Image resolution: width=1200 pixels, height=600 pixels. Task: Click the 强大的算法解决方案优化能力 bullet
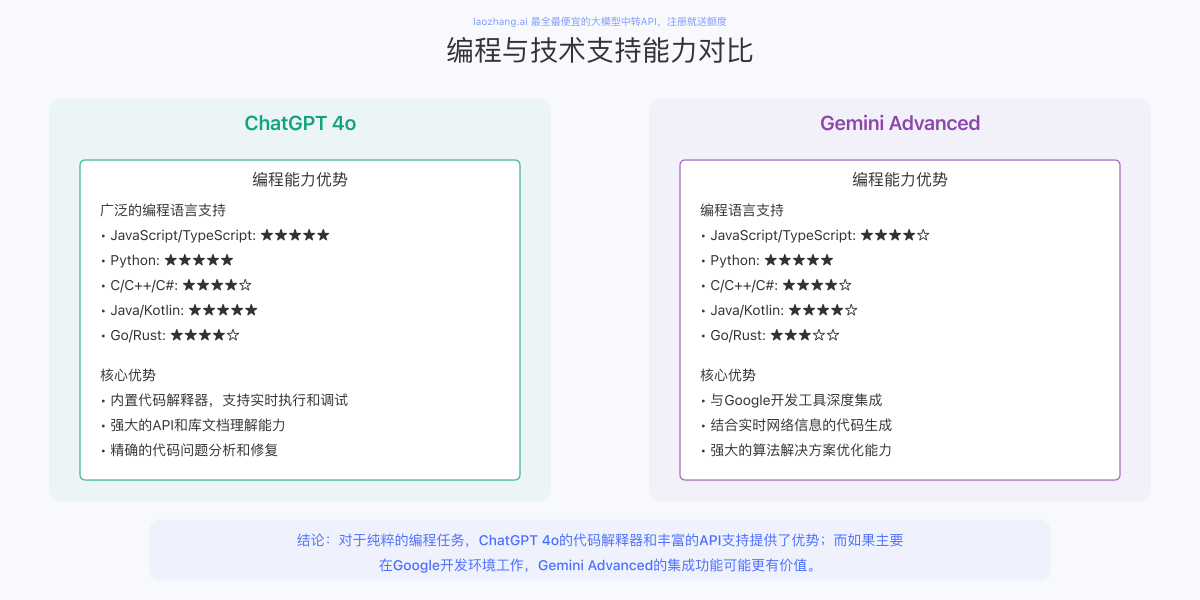tap(796, 450)
